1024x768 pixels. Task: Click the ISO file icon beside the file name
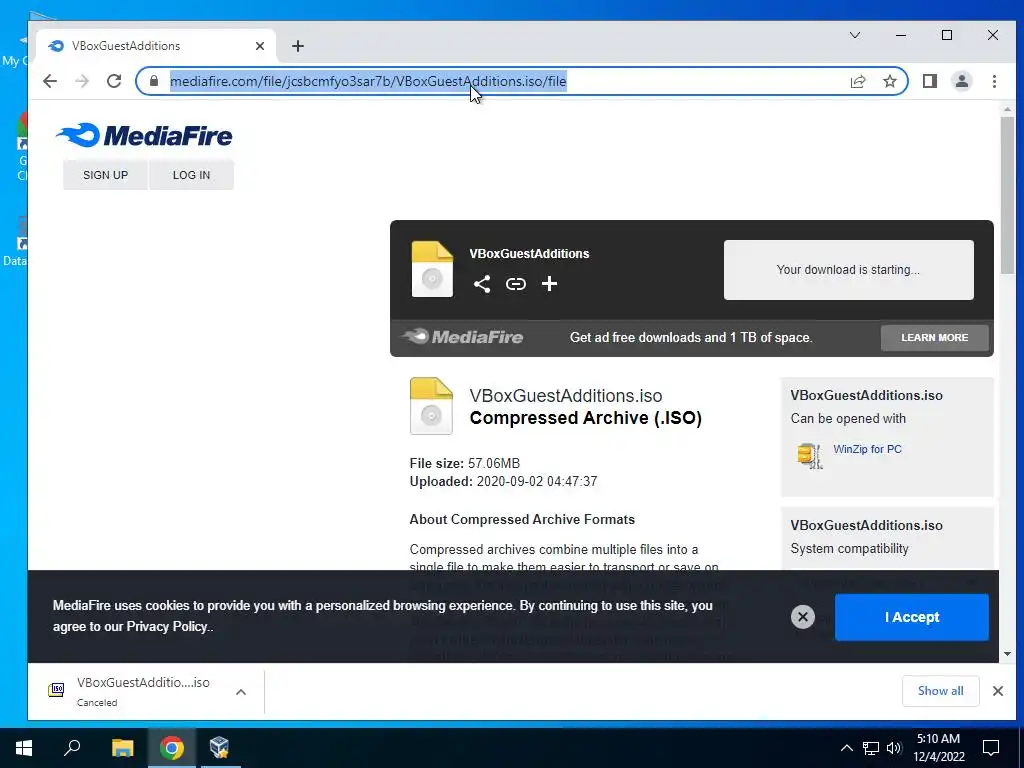(431, 406)
